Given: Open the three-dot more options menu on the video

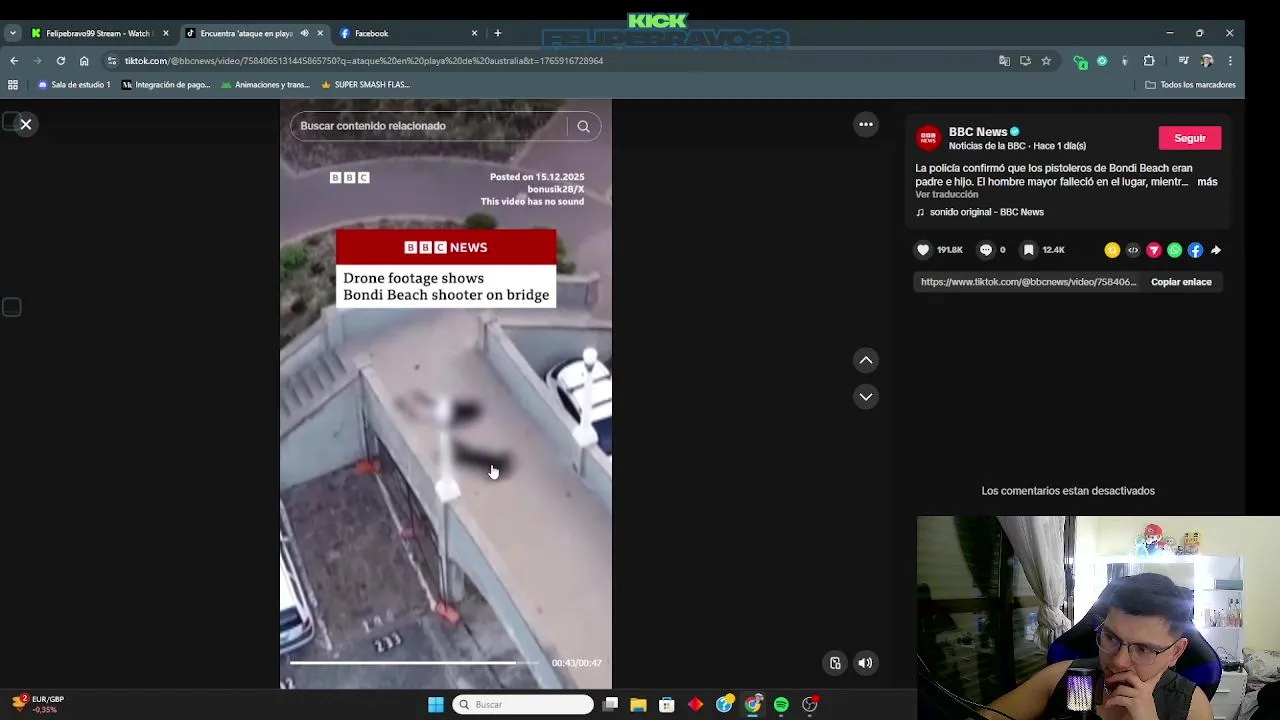Looking at the screenshot, I should [866, 124].
